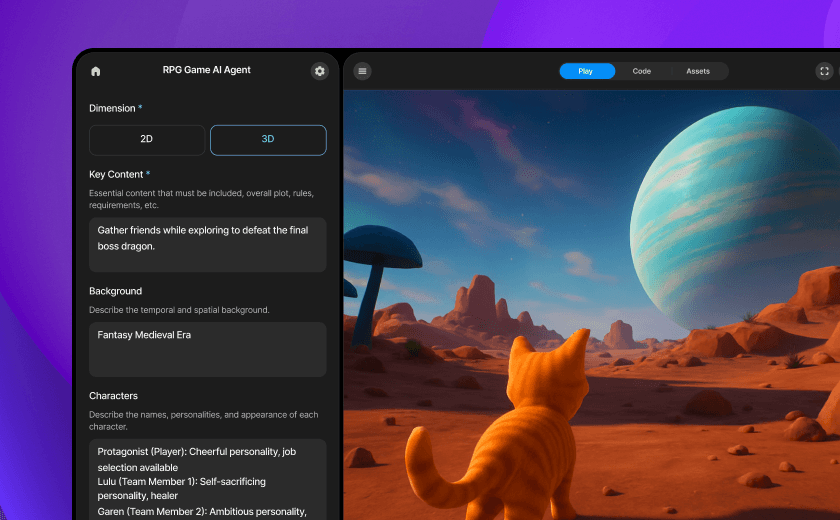Viewport: 840px width, 520px height.
Task: Select the 2D dimension option
Action: (147, 140)
